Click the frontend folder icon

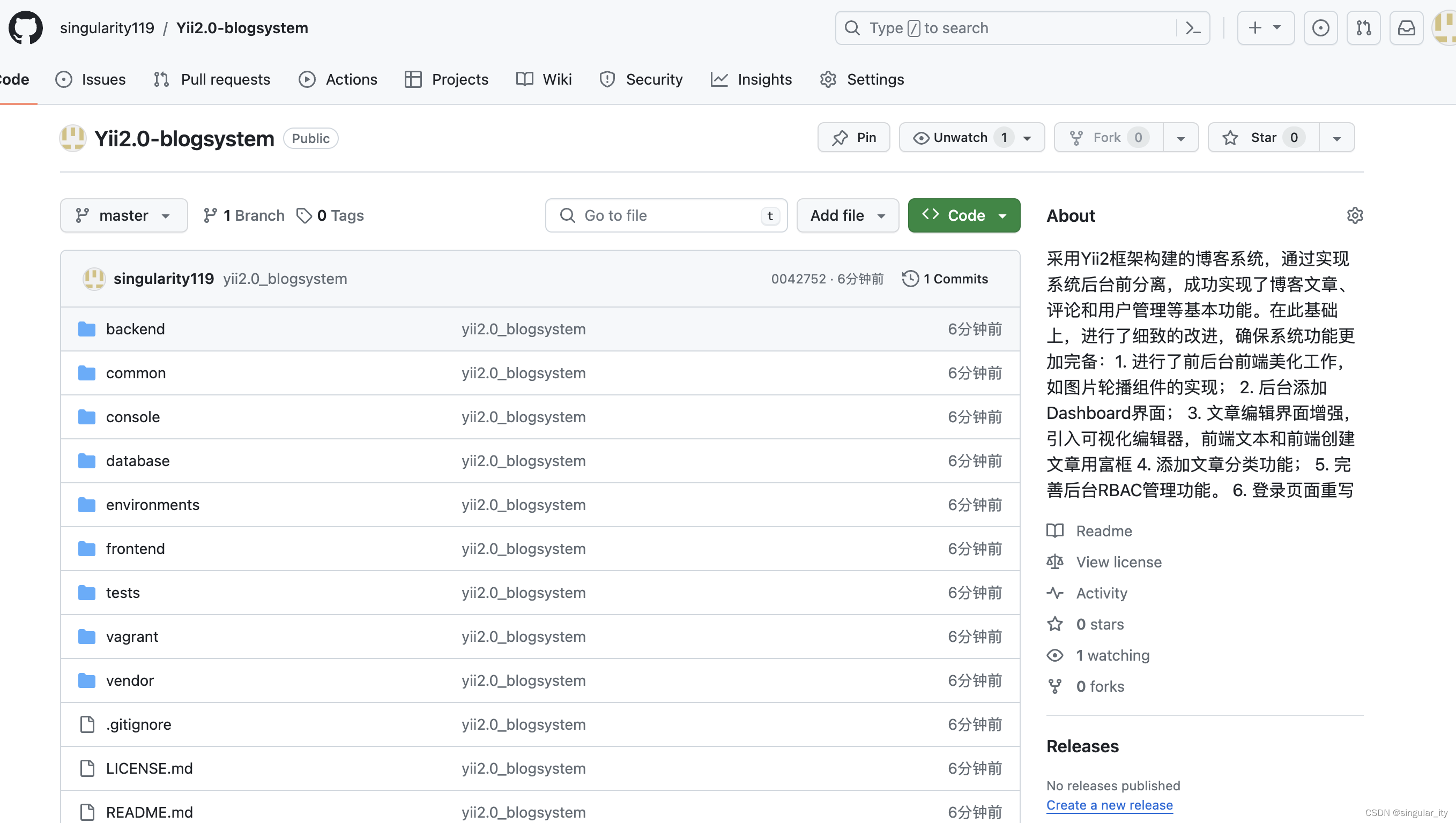86,549
